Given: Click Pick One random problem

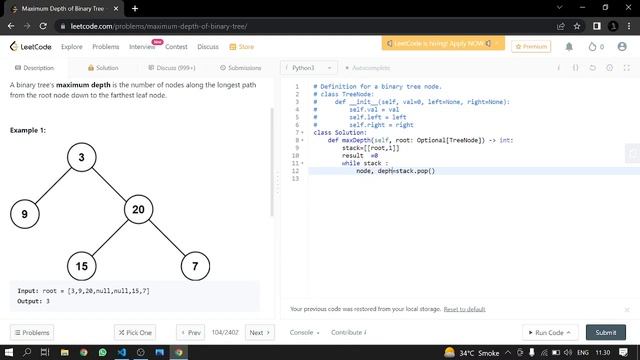Looking at the screenshot, I should tap(135, 333).
